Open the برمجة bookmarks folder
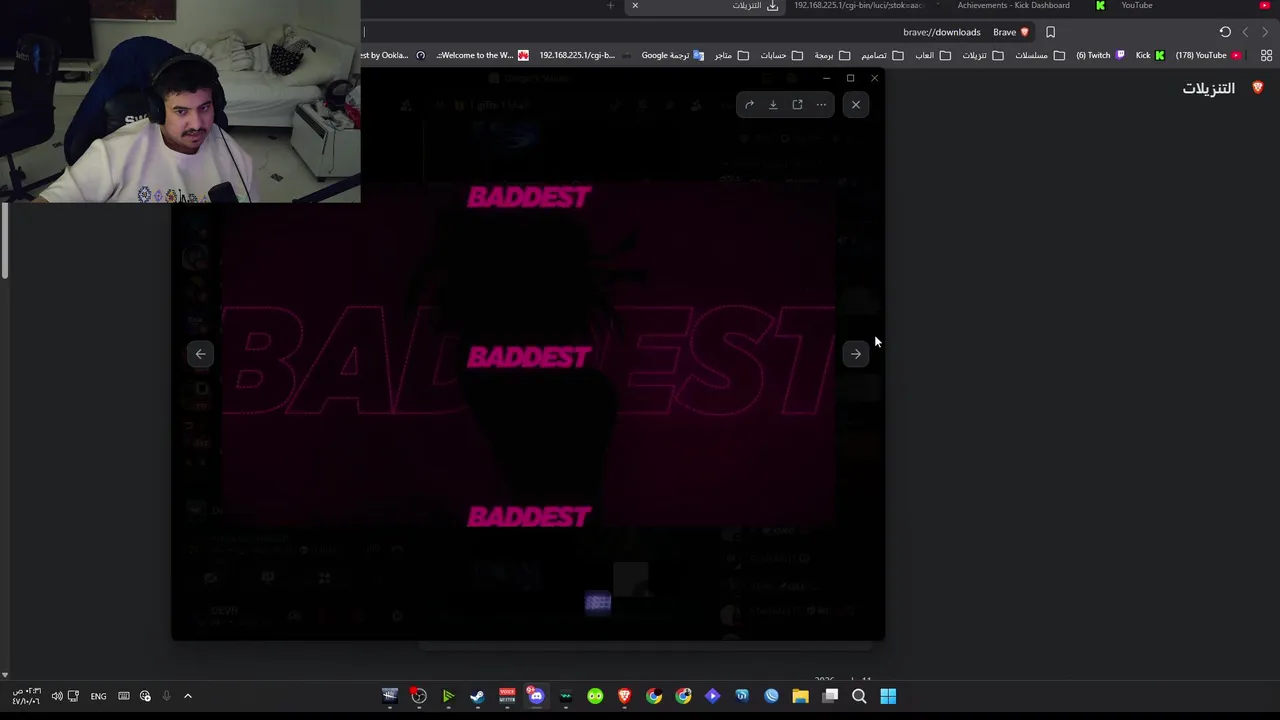 tap(831, 55)
